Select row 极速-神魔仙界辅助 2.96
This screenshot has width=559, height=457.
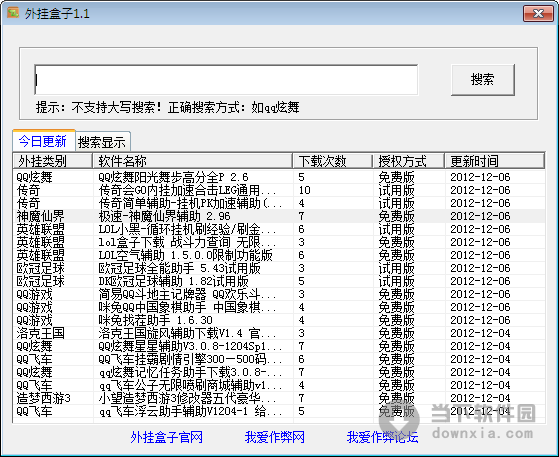(x=280, y=216)
